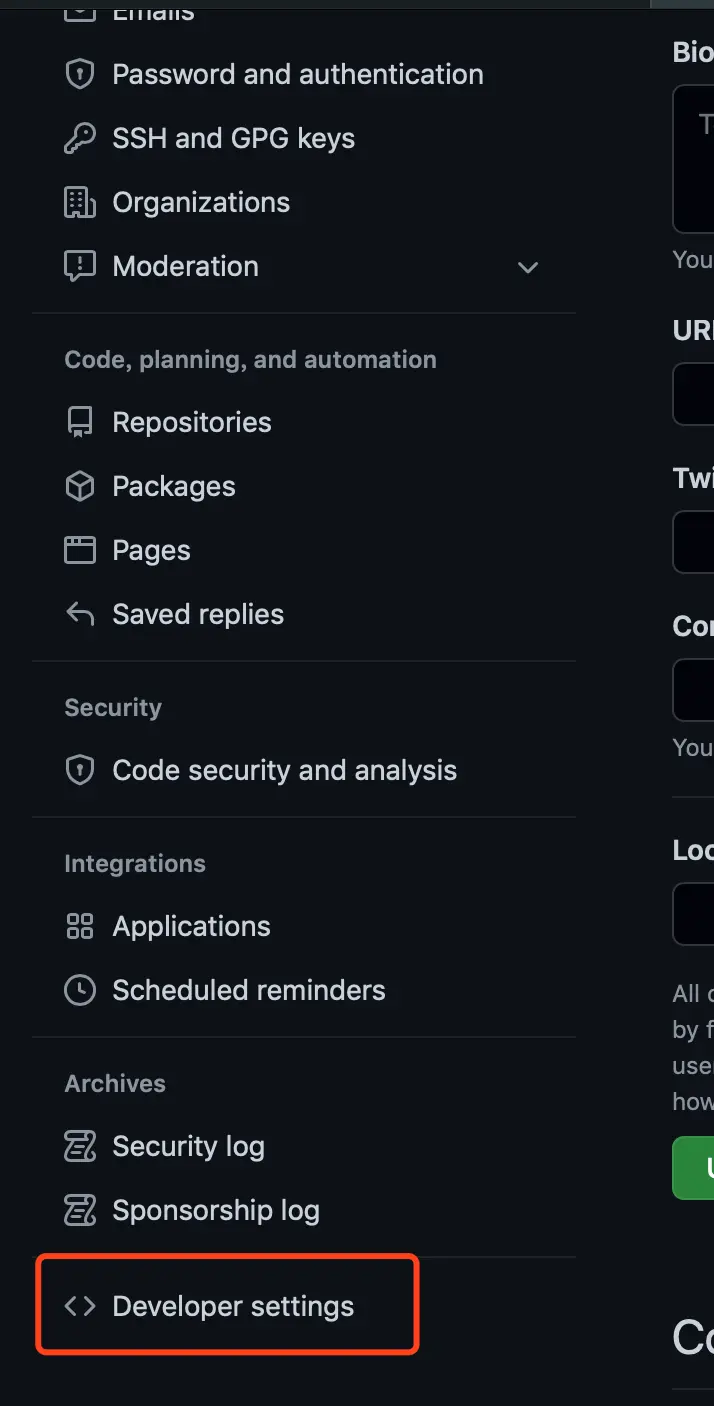Open the Pages settings
Viewport: 714px width, 1406px height.
(151, 551)
